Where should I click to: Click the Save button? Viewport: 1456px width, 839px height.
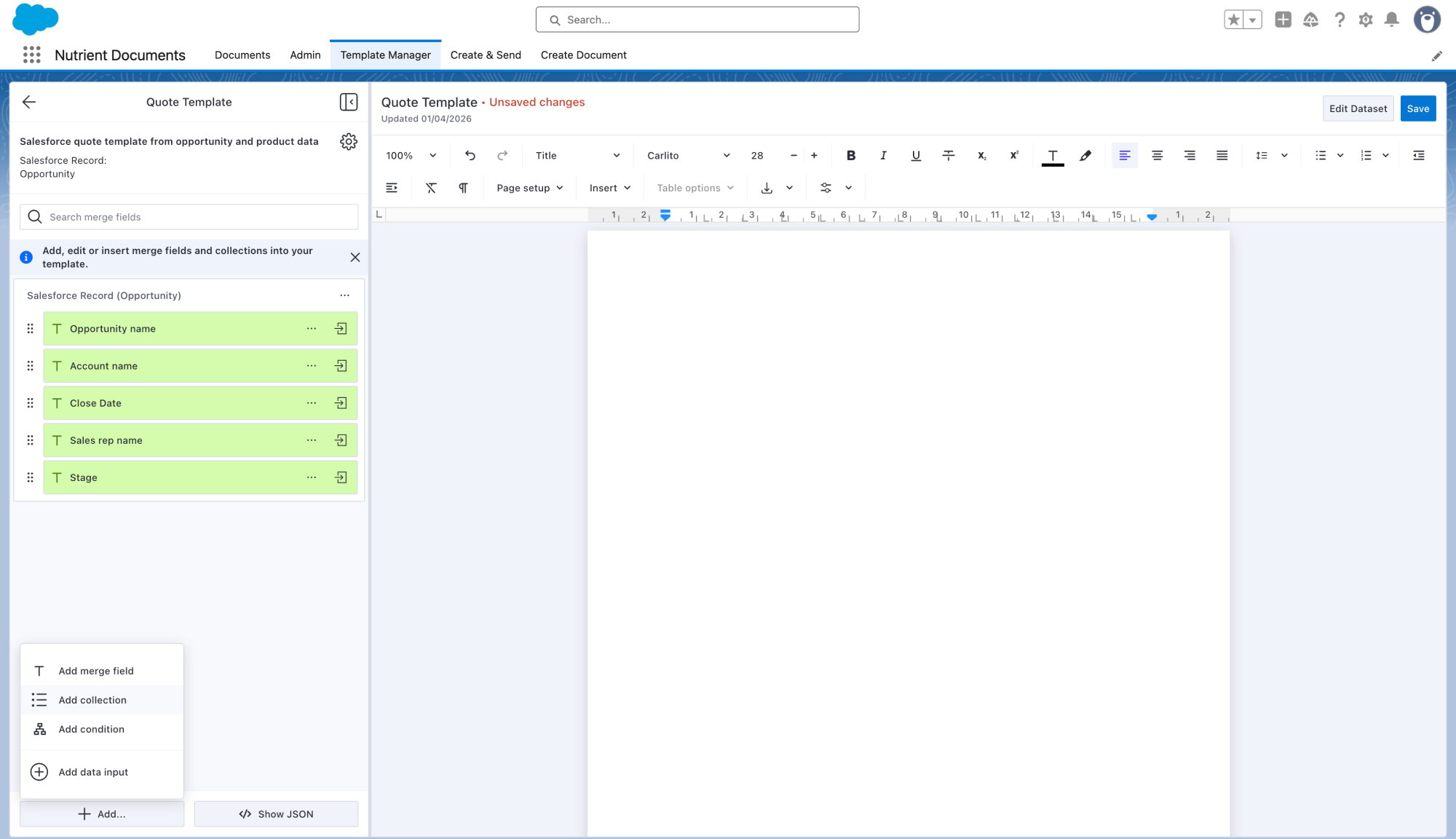click(x=1417, y=108)
